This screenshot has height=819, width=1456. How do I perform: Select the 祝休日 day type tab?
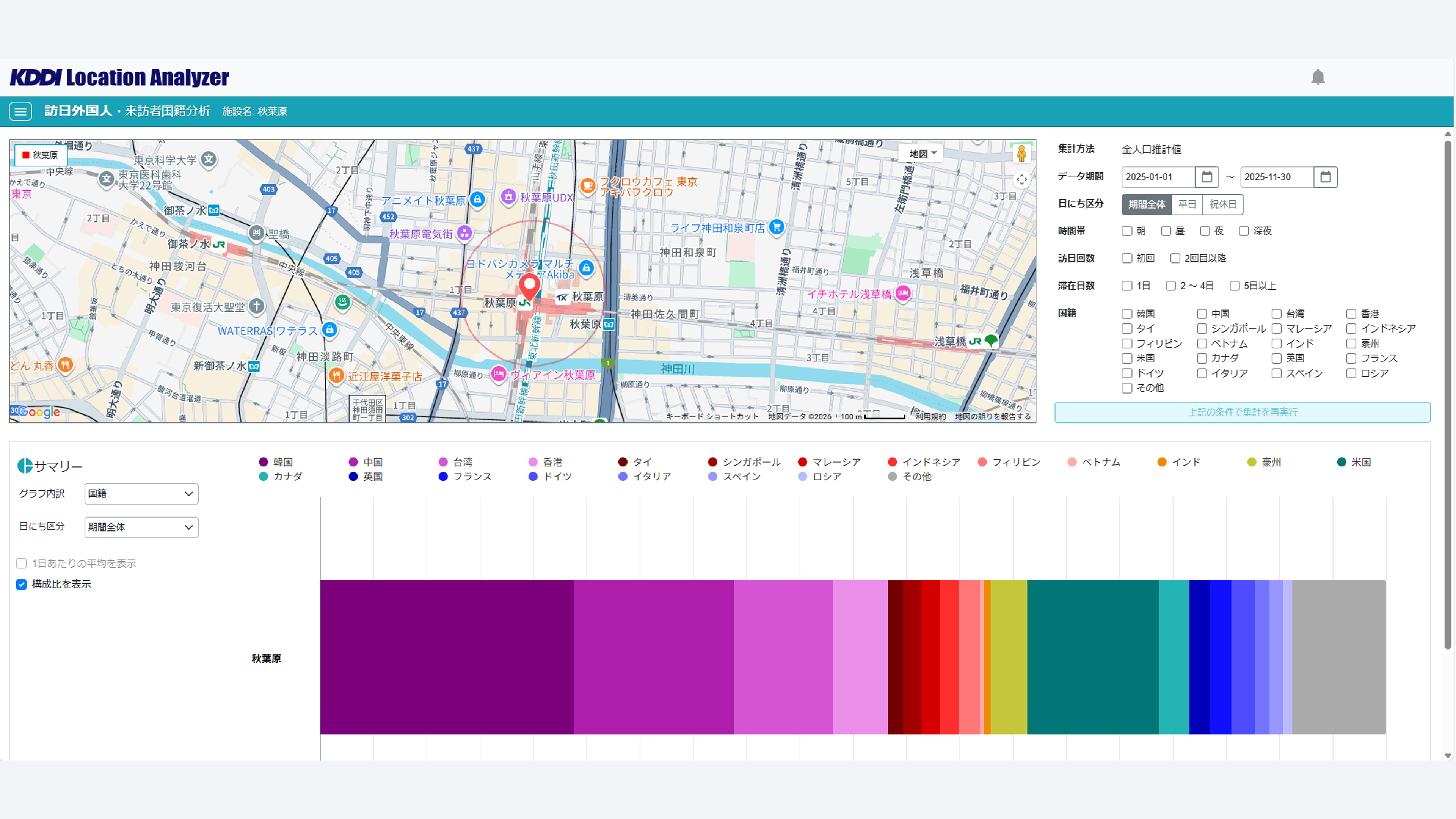coord(1222,204)
